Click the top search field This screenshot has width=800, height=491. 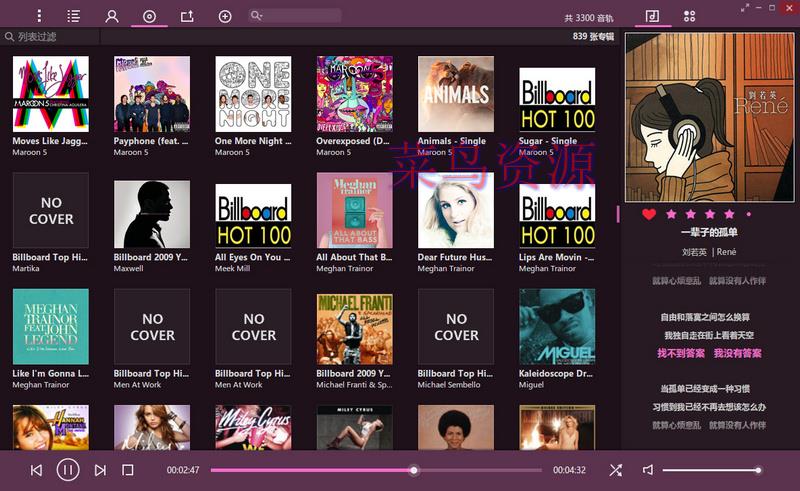pyautogui.click(x=300, y=16)
